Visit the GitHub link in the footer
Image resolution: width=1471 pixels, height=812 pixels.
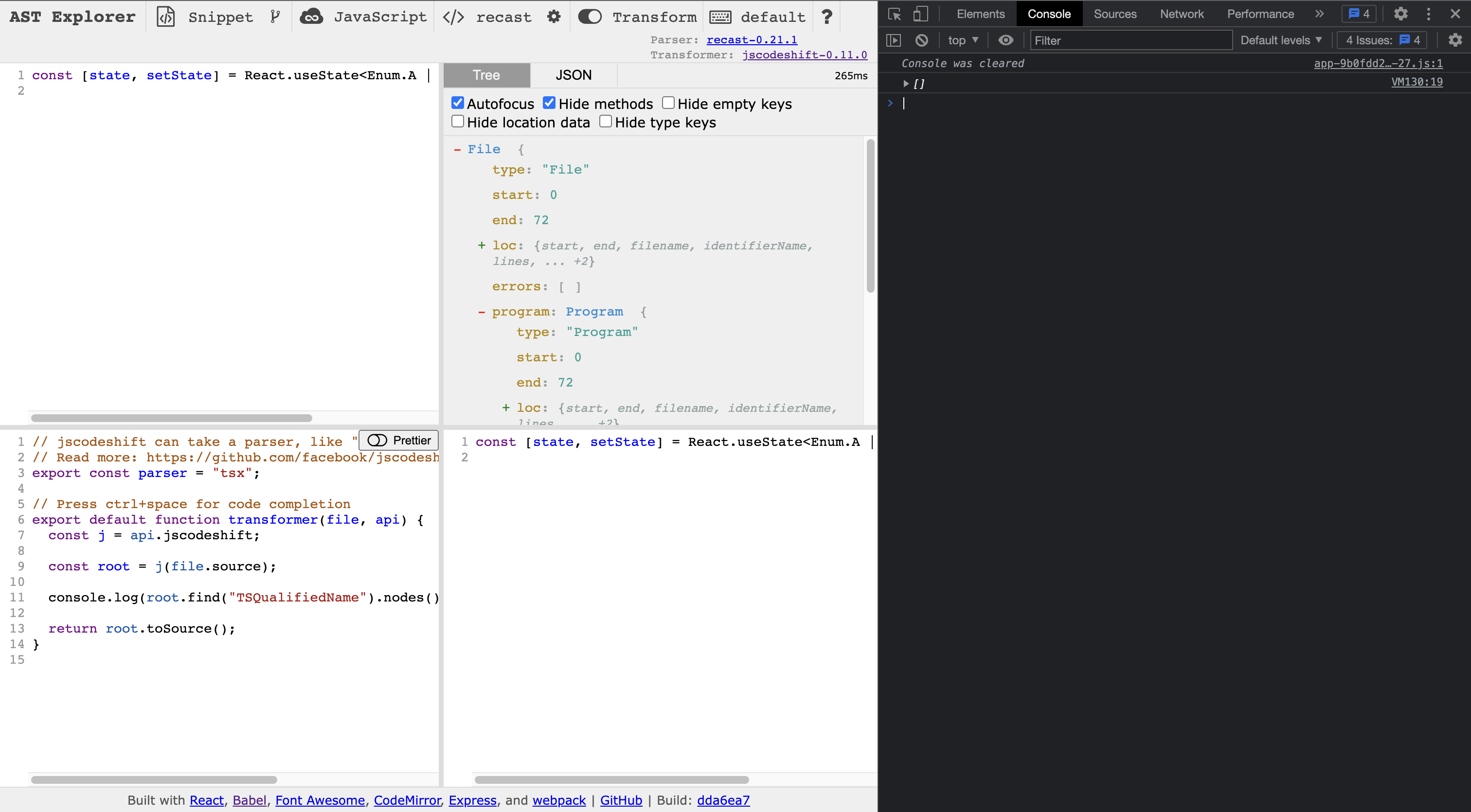click(621, 800)
